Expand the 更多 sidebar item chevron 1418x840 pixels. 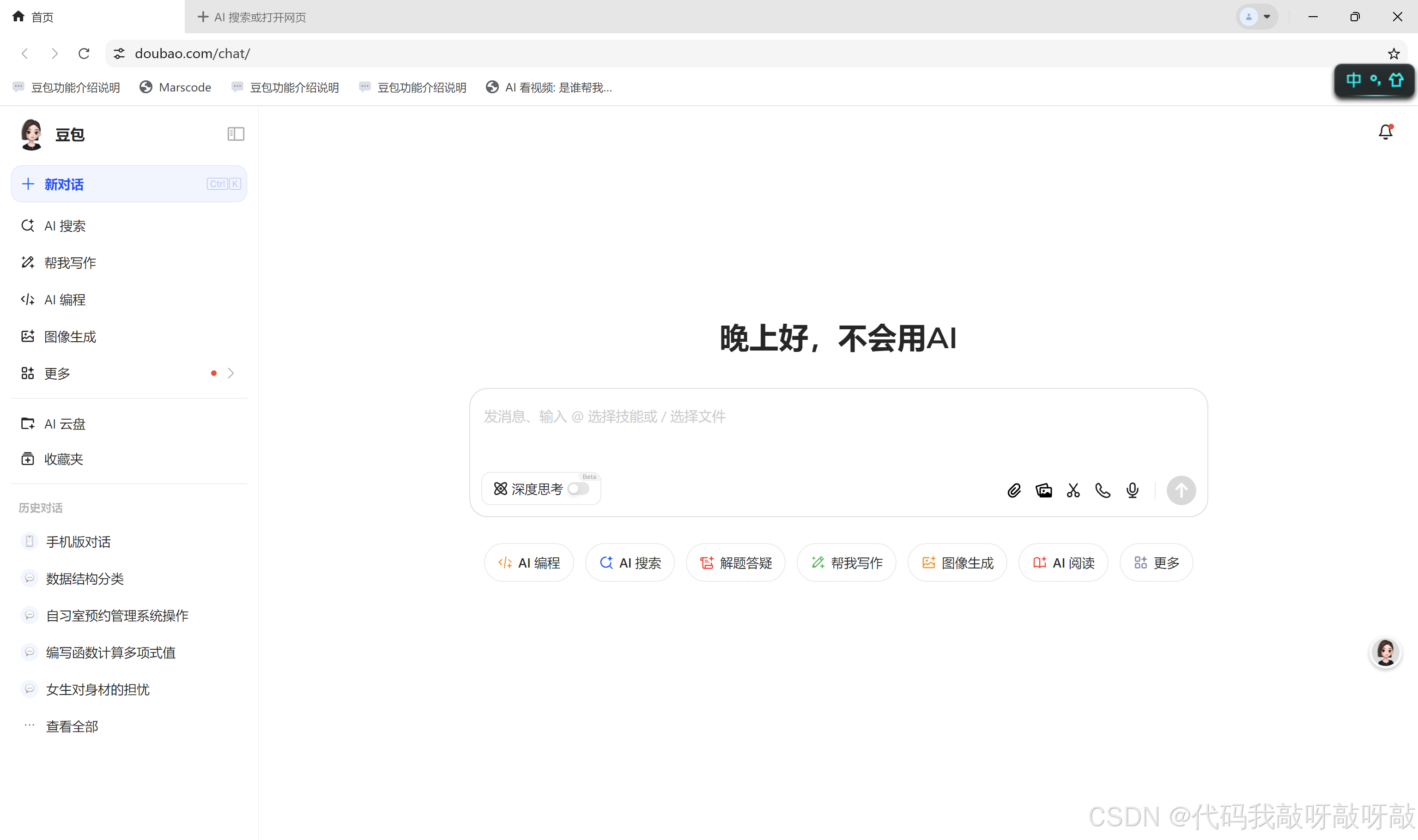(x=231, y=373)
